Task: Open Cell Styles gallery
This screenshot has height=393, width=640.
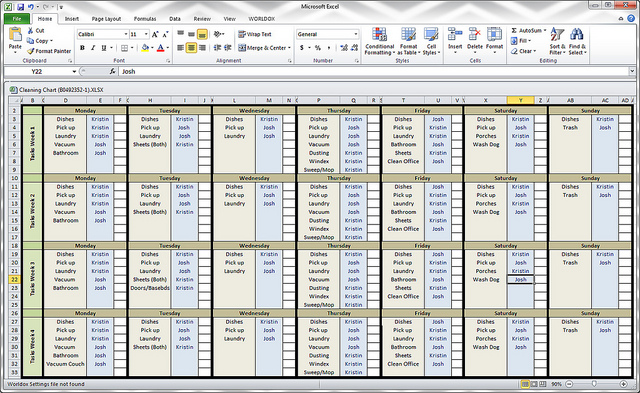Action: 431,41
